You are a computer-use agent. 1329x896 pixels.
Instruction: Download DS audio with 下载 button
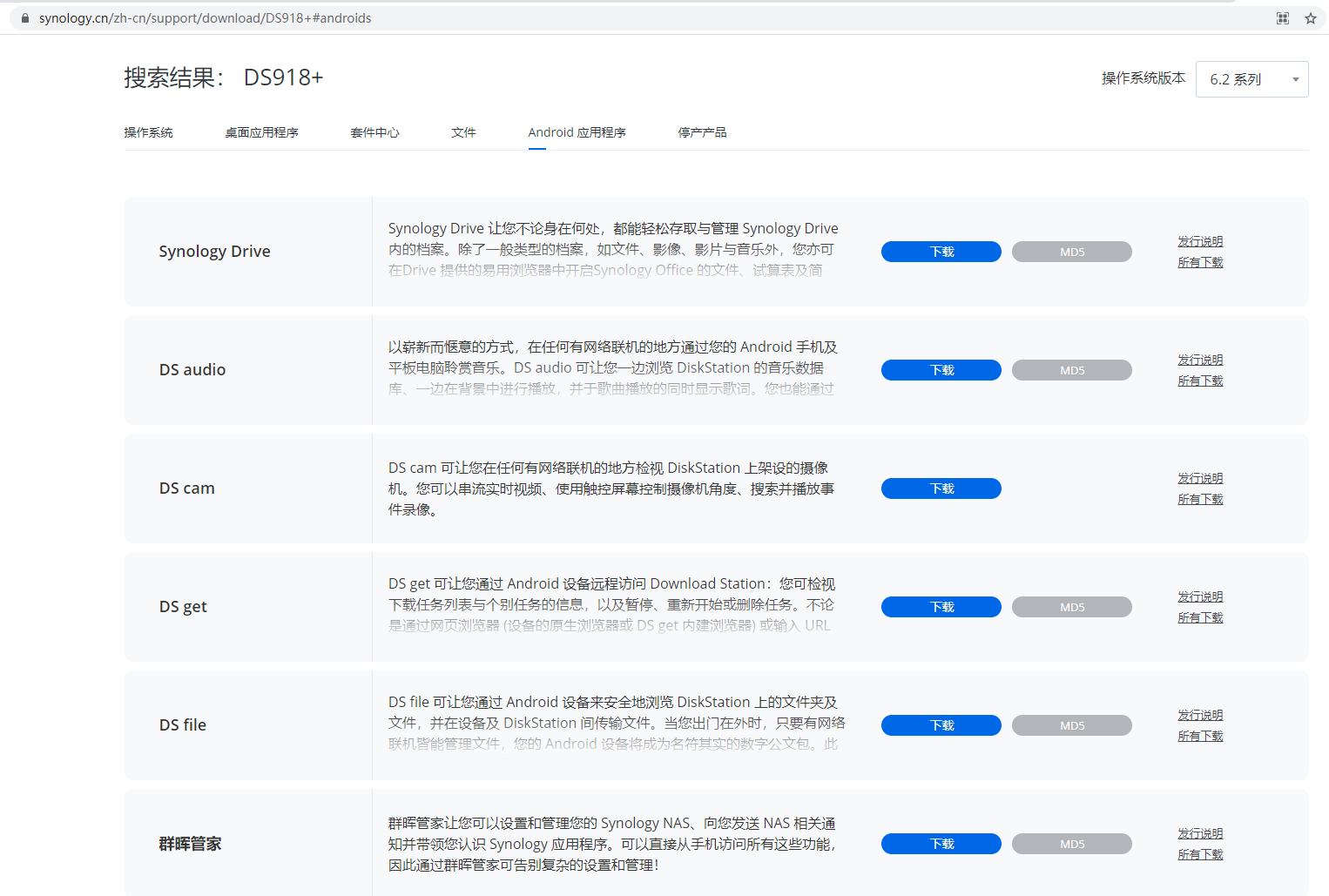click(x=941, y=370)
